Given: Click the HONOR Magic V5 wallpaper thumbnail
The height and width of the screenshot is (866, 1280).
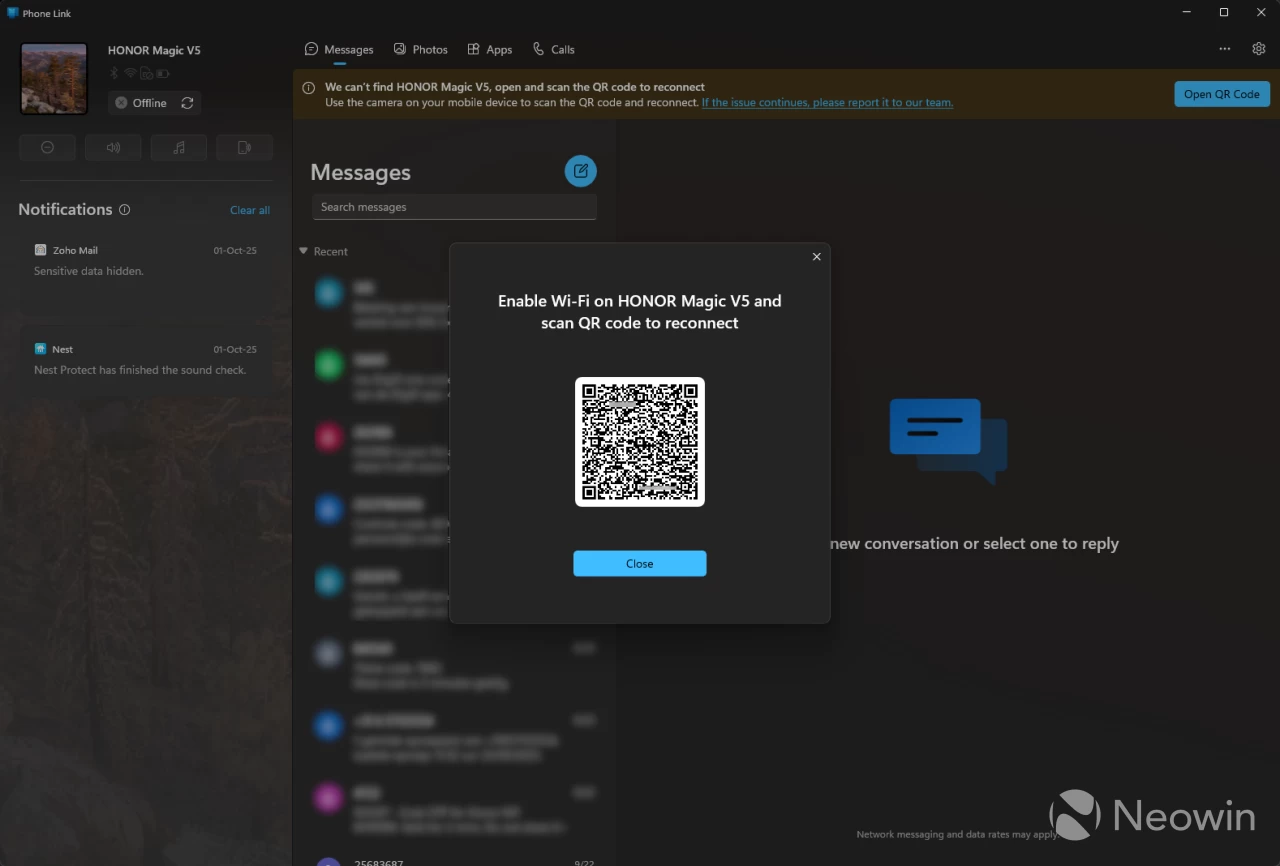Looking at the screenshot, I should [x=54, y=78].
